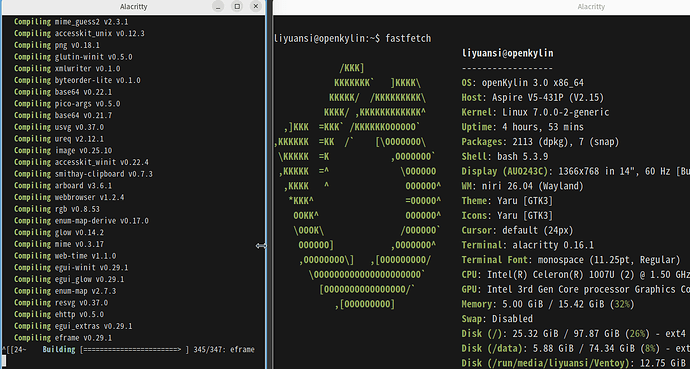Image resolution: width=690 pixels, height=369 pixels.
Task: Maximize the left Alacritty window
Action: point(237,6)
